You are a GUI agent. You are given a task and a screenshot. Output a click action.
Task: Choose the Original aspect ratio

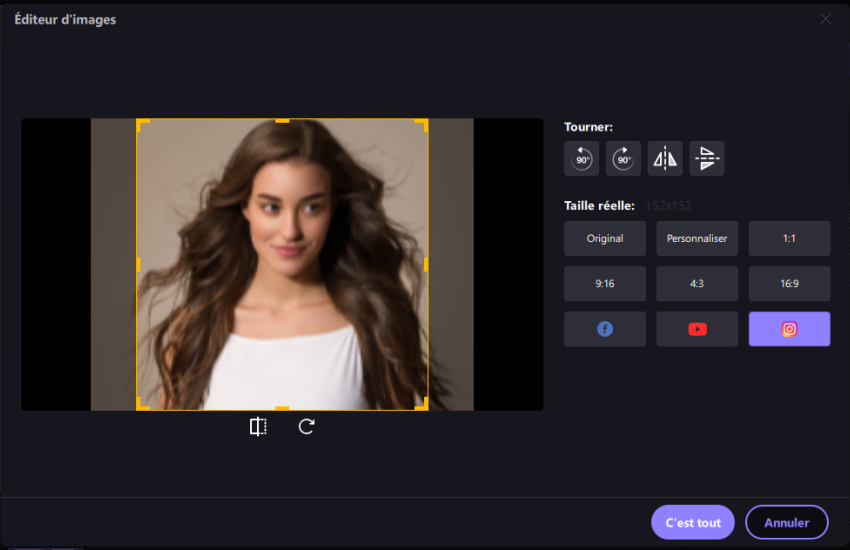(605, 239)
